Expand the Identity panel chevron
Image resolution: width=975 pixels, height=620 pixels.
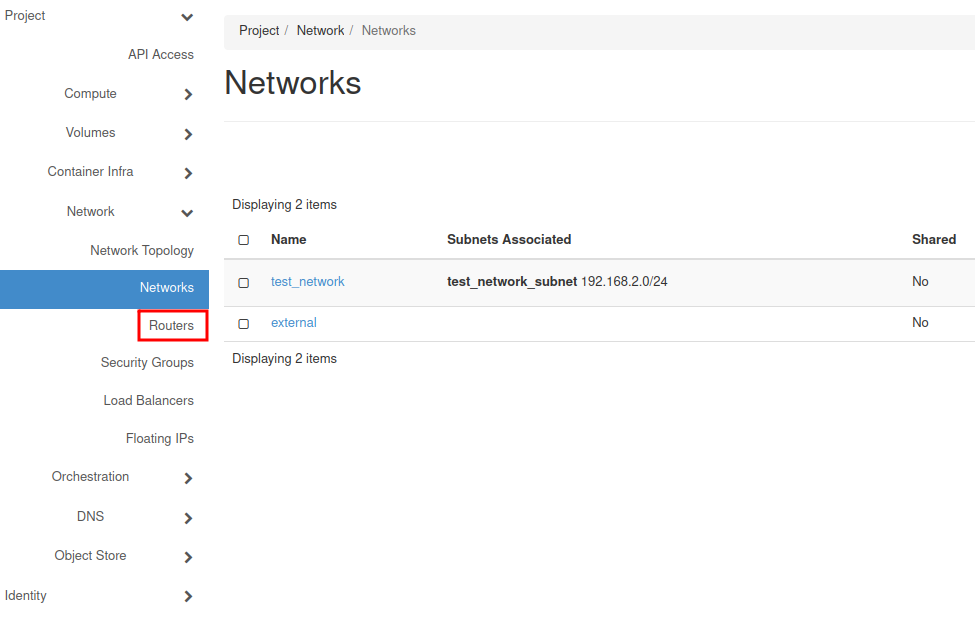pos(188,597)
